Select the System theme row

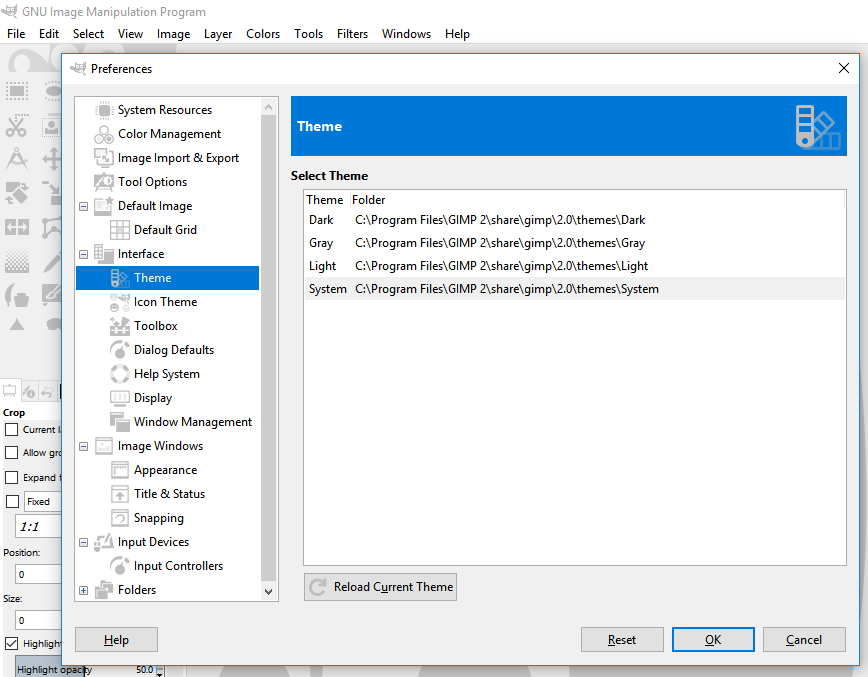[575, 289]
